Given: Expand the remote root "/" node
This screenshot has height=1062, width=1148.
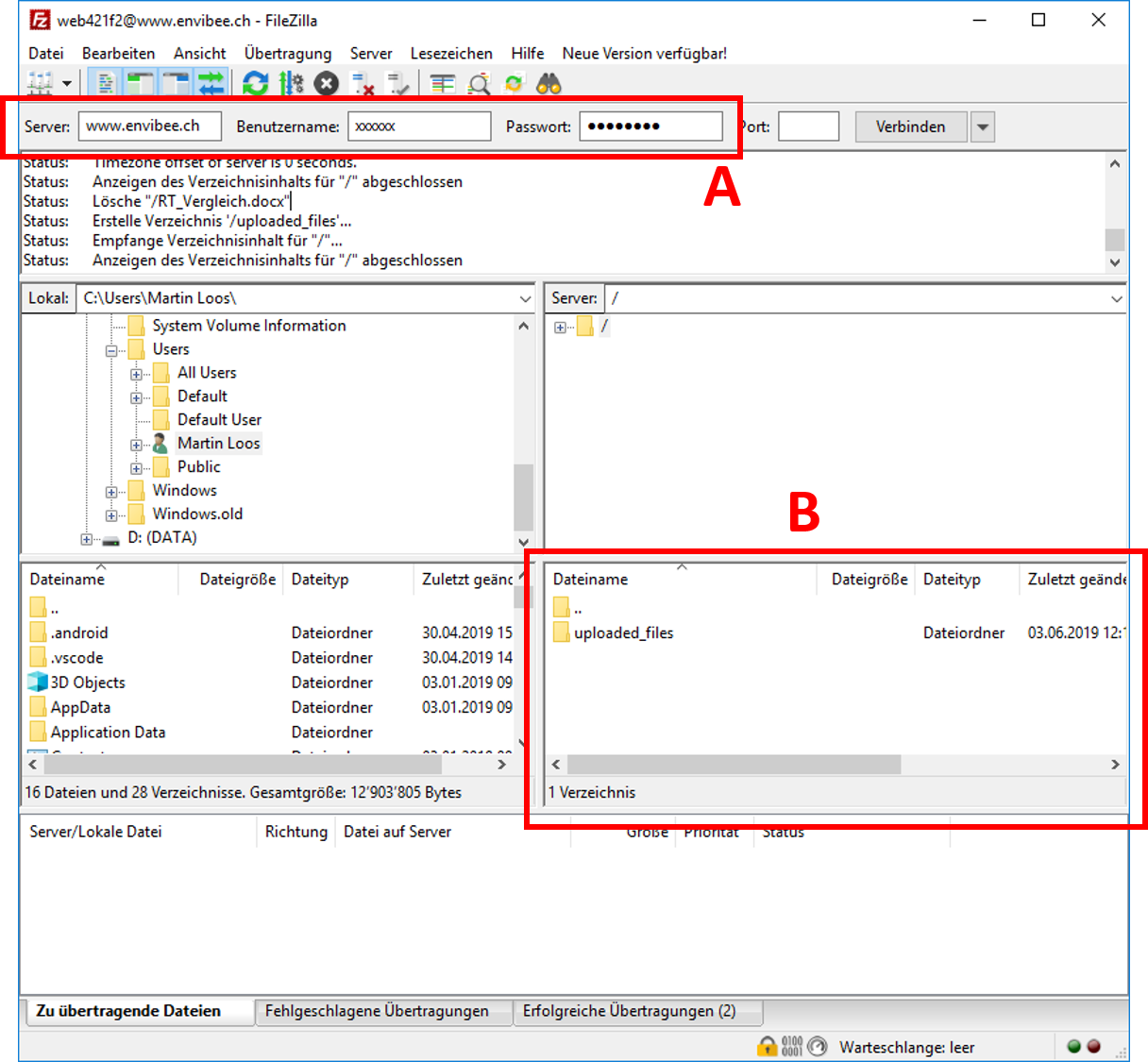Looking at the screenshot, I should coord(560,328).
